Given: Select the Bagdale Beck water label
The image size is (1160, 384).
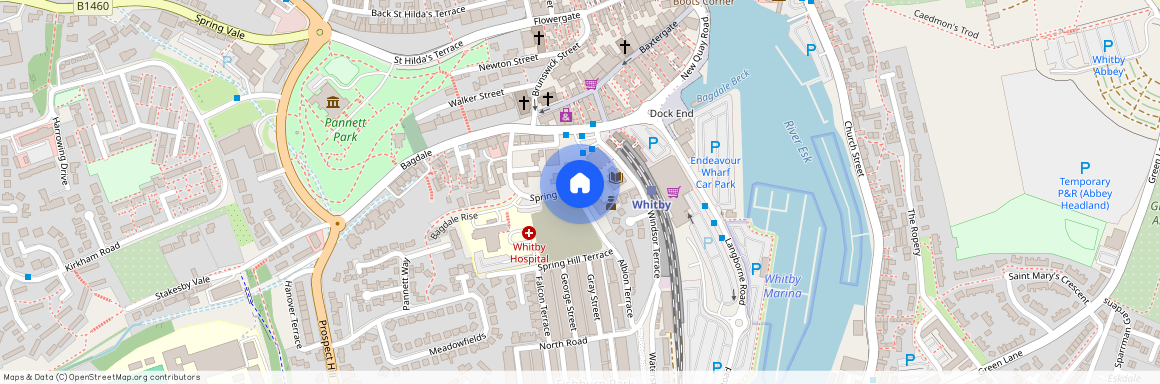Looking at the screenshot, I should click(723, 87).
